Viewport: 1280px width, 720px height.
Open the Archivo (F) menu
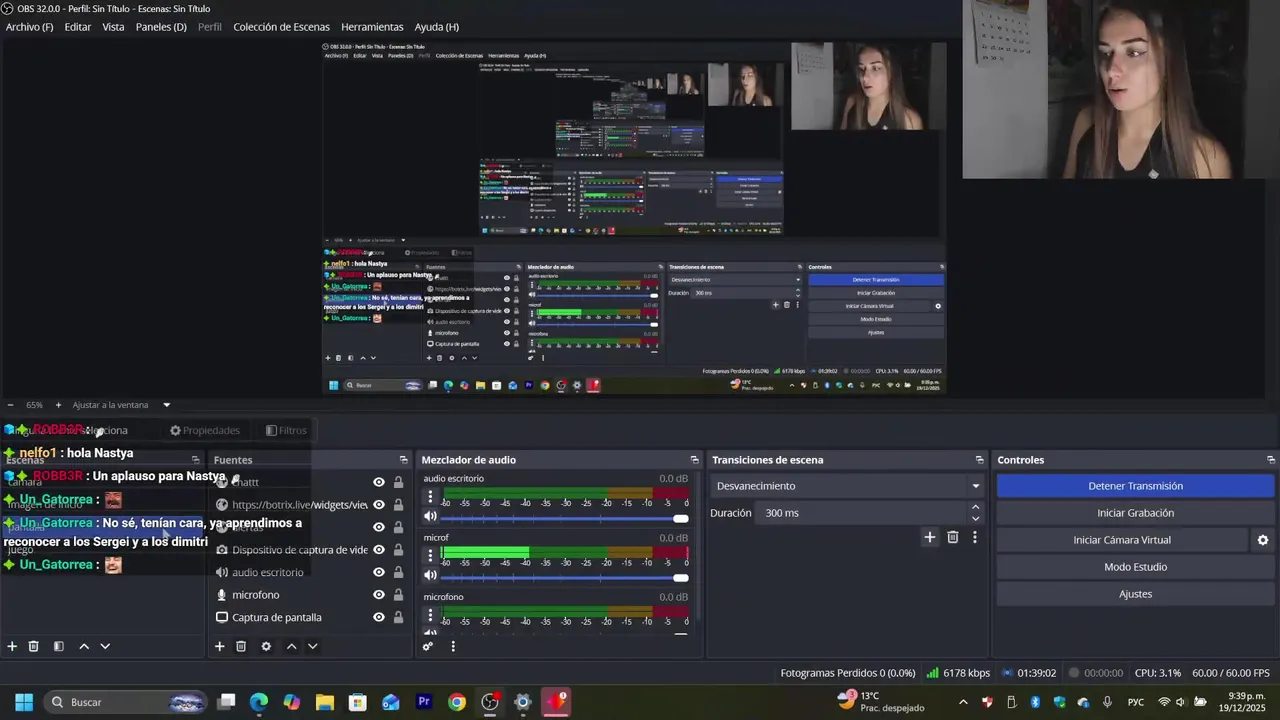[x=29, y=27]
